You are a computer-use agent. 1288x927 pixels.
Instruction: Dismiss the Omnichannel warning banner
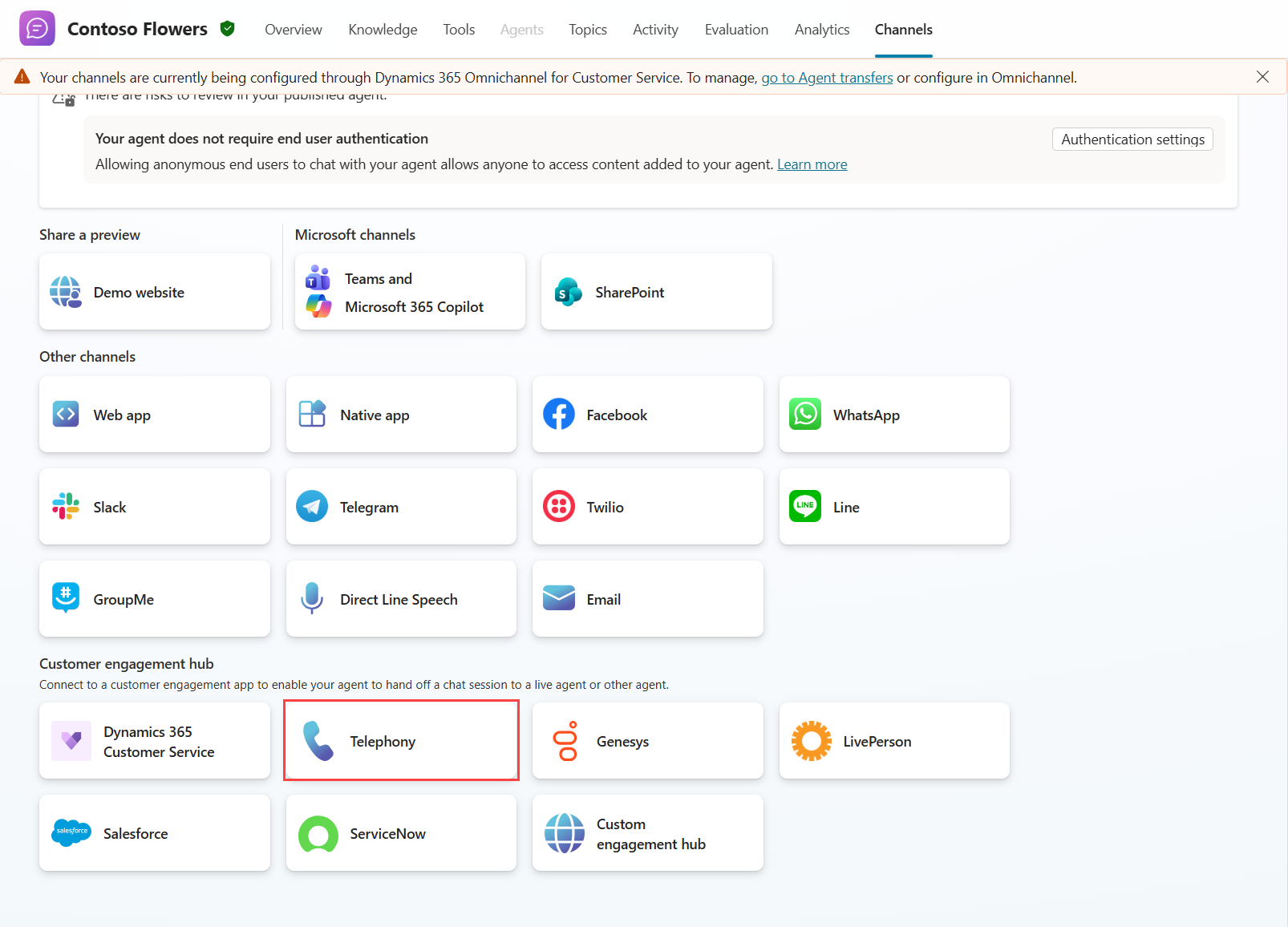pyautogui.click(x=1262, y=77)
